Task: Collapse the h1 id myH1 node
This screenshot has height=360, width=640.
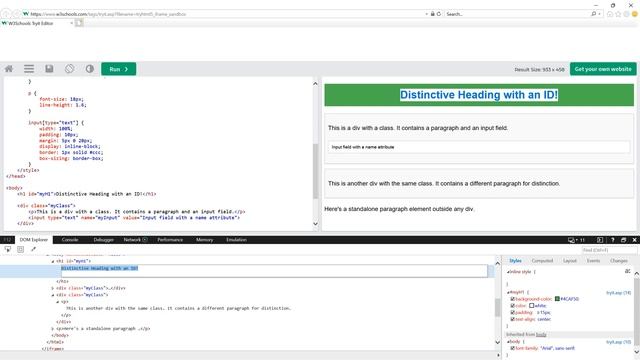Action: (x=53, y=261)
